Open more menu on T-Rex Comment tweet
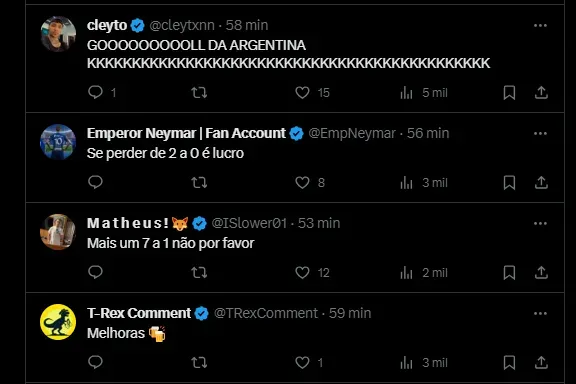This screenshot has height=384, width=576. click(540, 313)
